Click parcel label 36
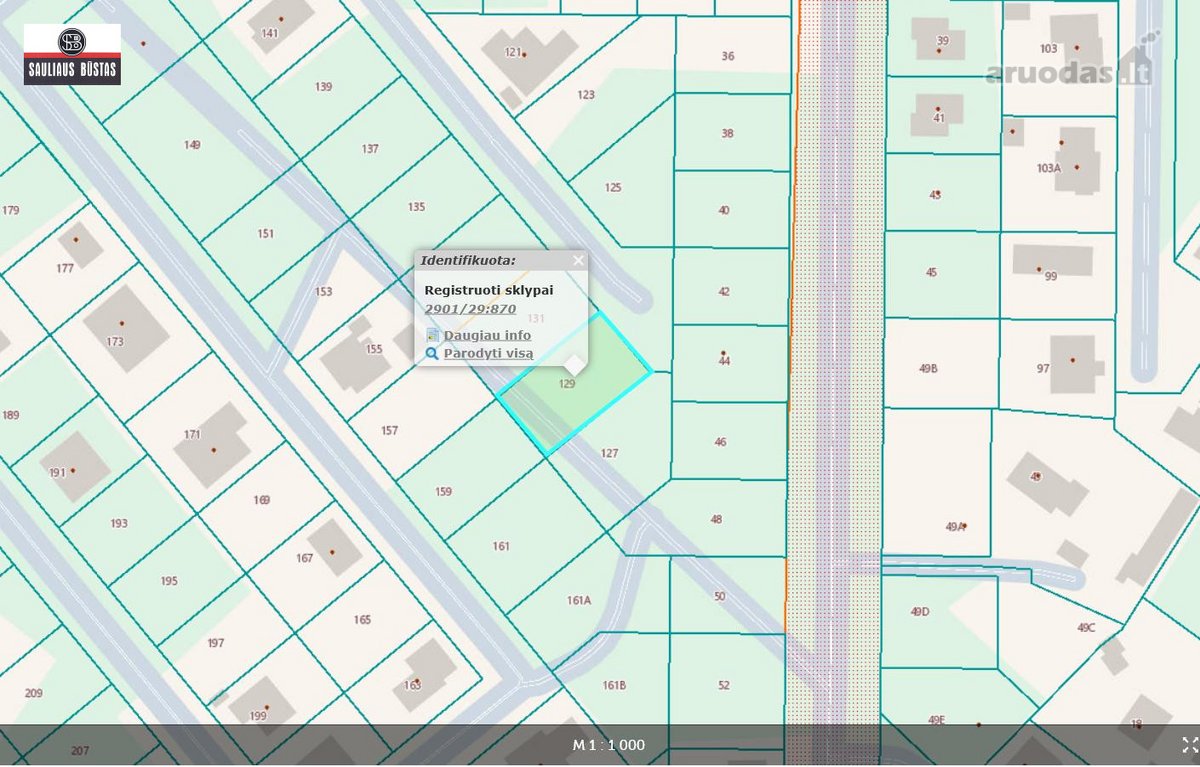 (x=728, y=56)
